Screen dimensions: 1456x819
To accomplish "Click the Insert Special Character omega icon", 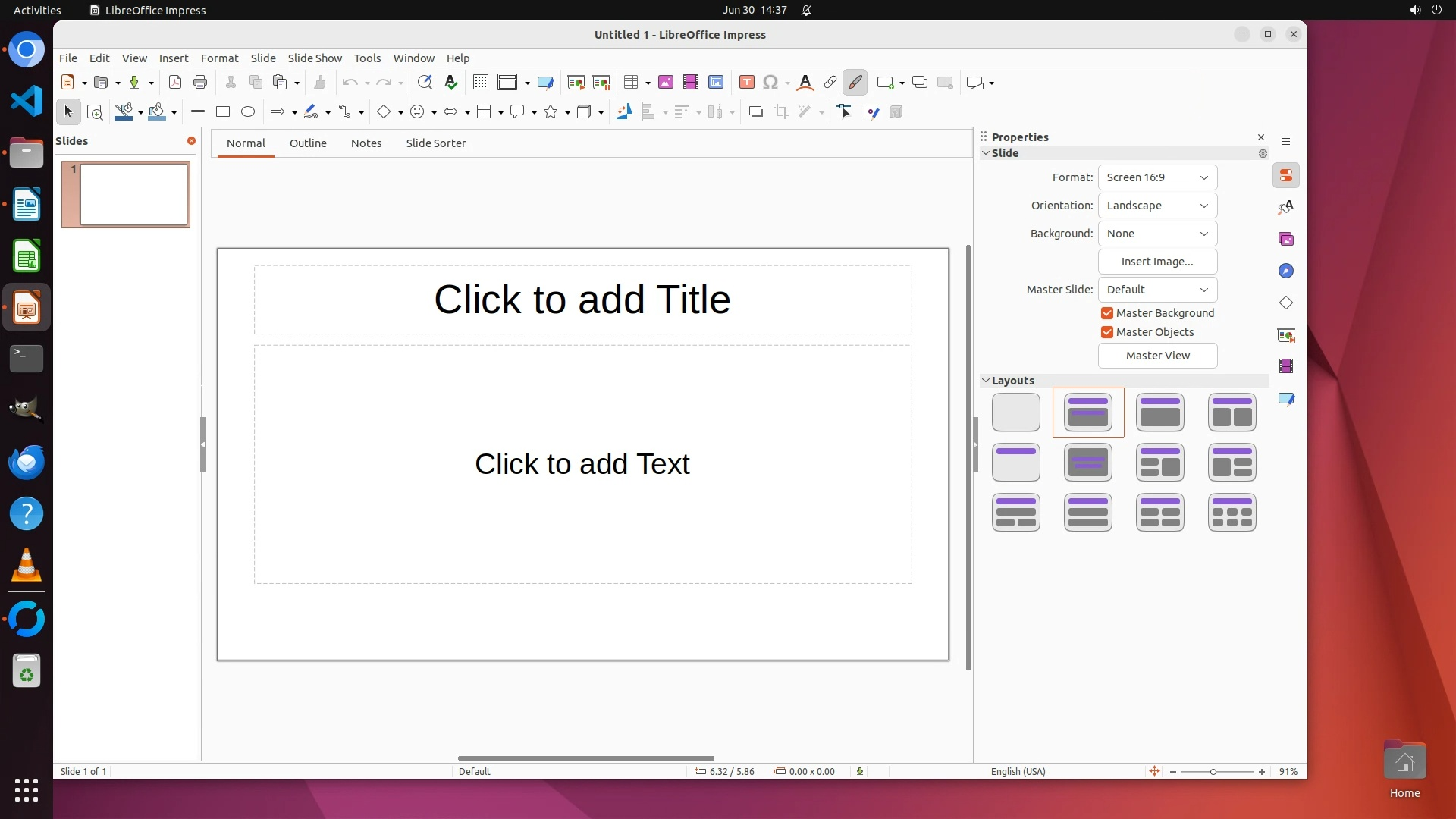I will point(770,83).
